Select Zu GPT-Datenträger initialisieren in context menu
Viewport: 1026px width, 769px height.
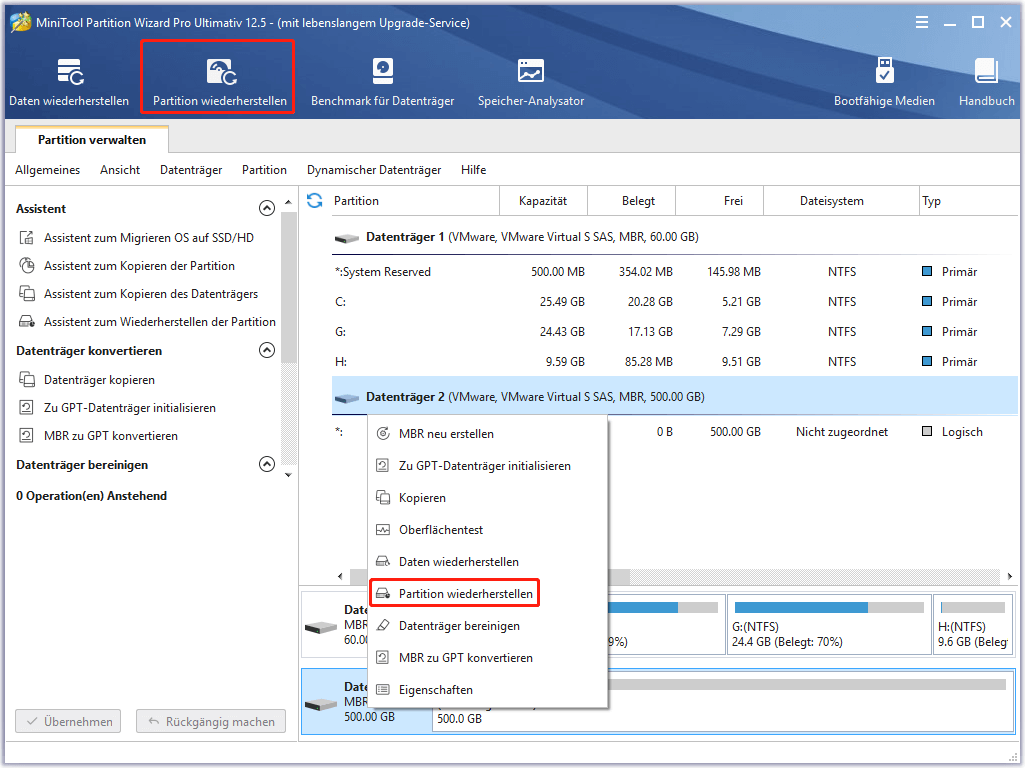point(487,465)
